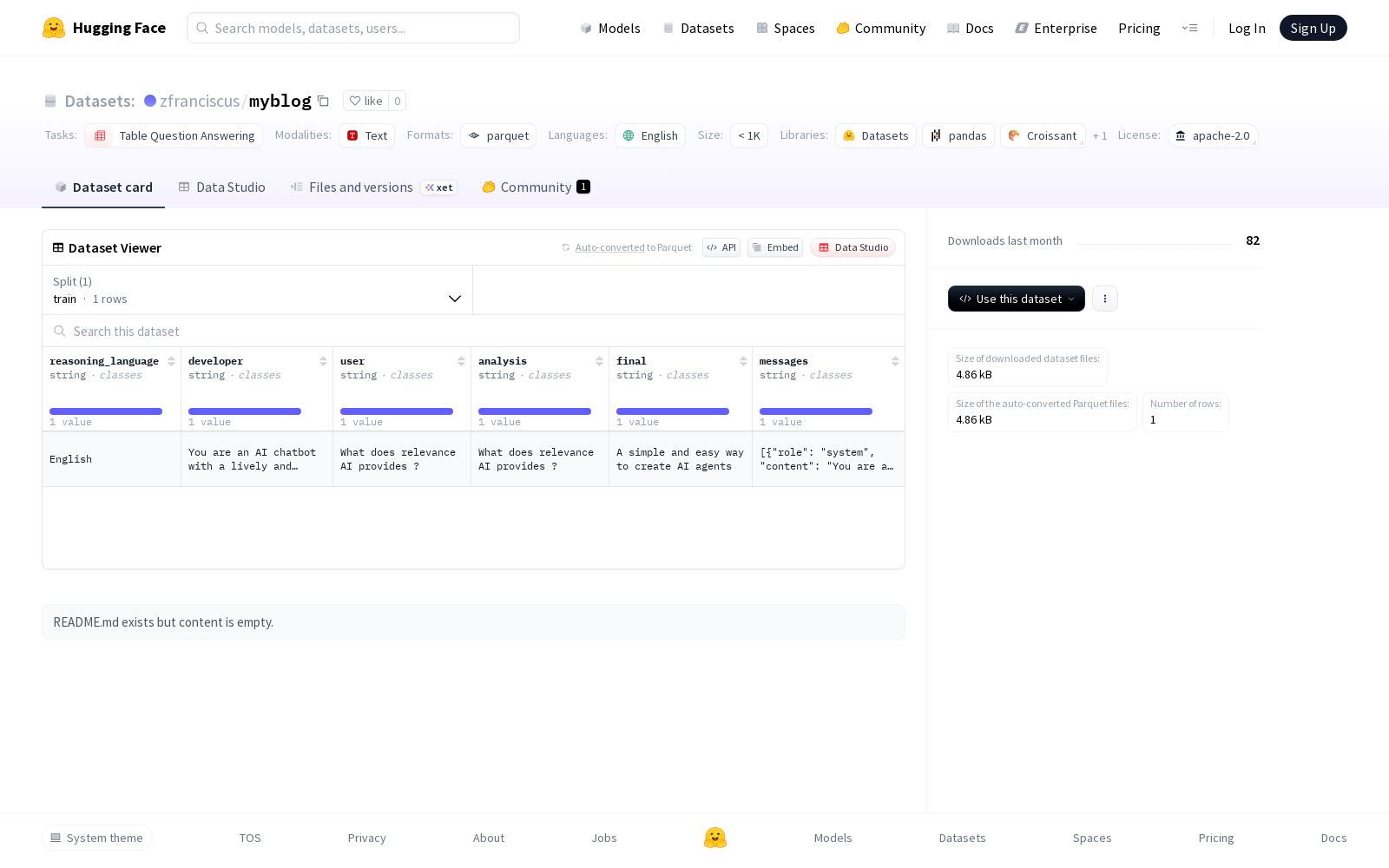Click the Text modality tag
This screenshot has height=868, width=1389.
click(x=367, y=135)
